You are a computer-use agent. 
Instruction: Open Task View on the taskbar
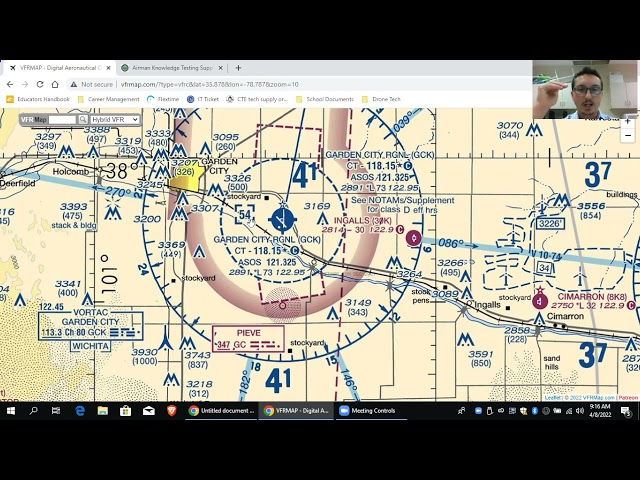point(56,411)
